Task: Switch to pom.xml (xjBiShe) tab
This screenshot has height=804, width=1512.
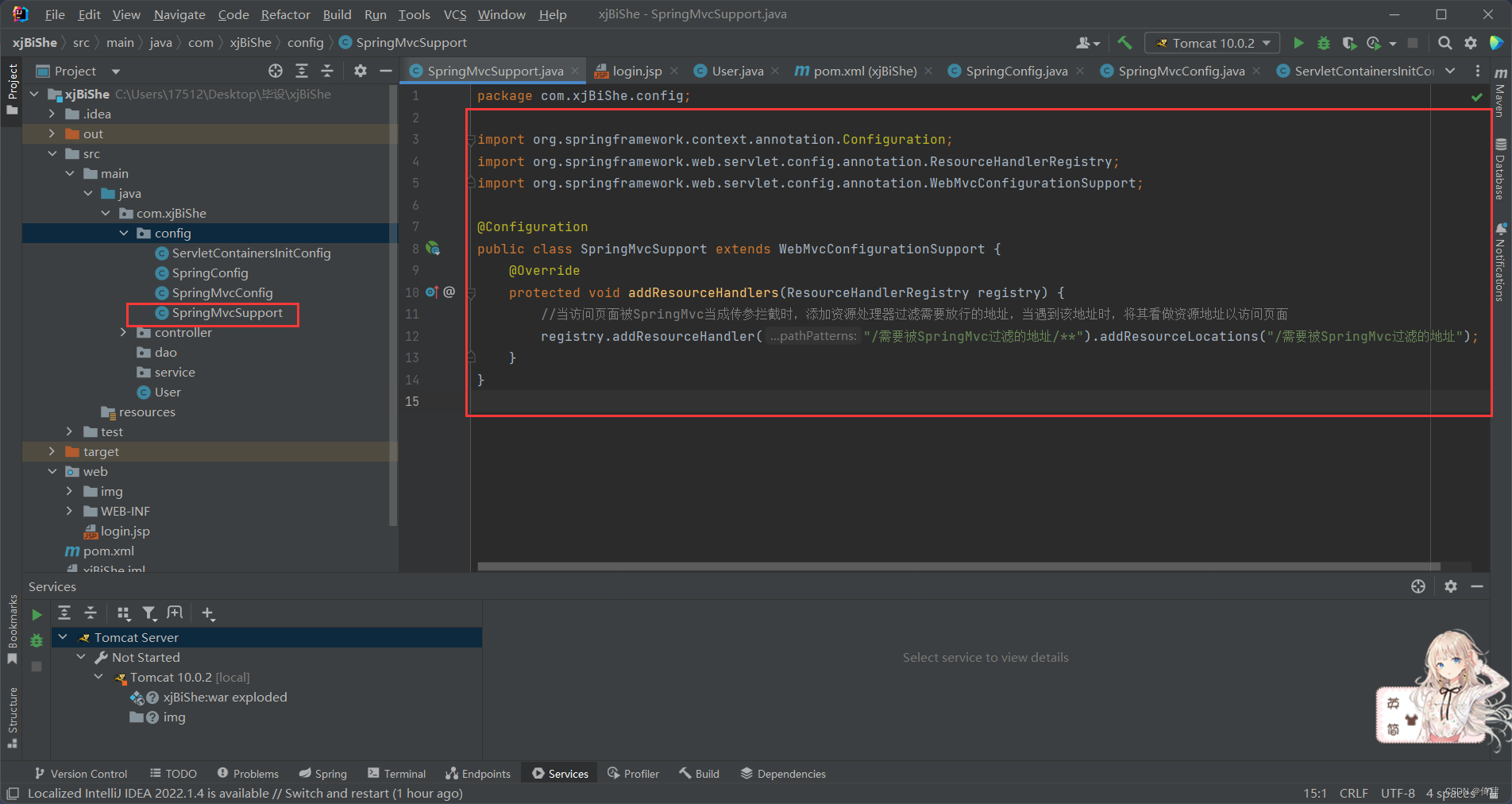Action: coord(865,71)
